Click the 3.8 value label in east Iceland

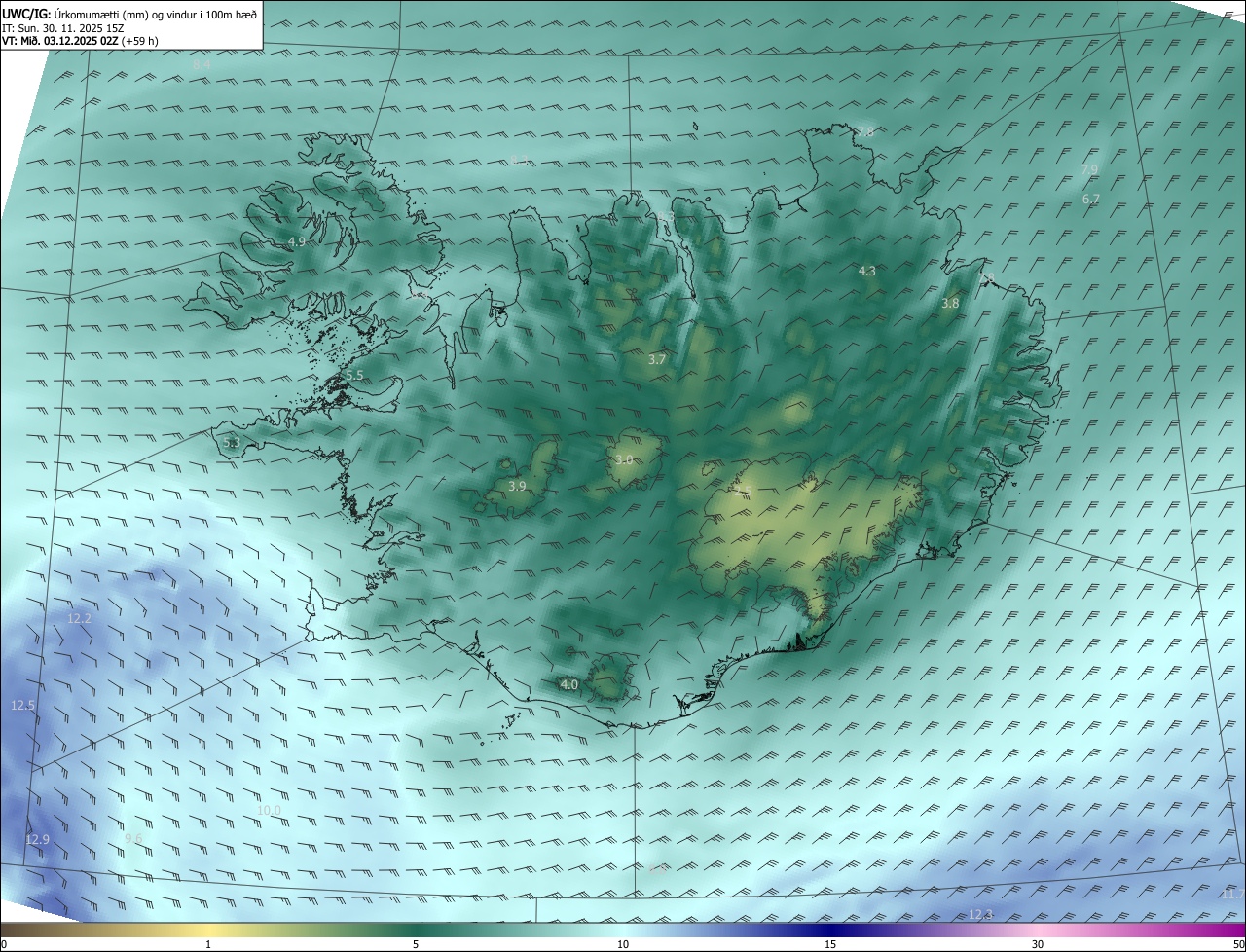(x=950, y=303)
